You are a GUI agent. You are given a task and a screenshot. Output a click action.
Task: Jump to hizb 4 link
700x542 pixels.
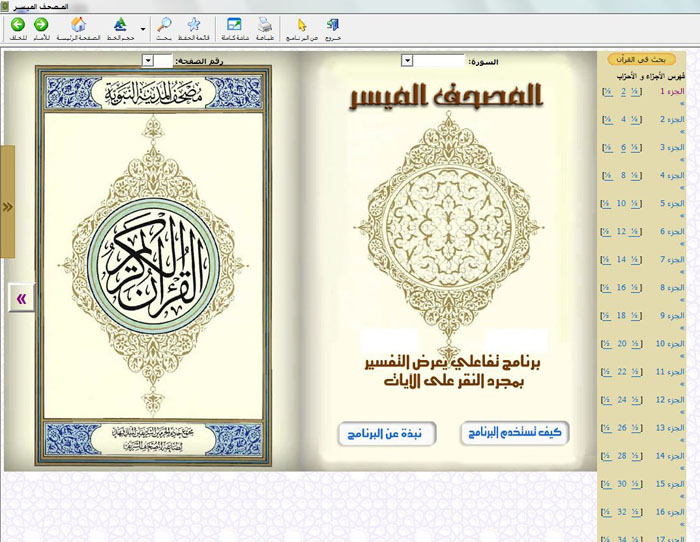[623, 120]
